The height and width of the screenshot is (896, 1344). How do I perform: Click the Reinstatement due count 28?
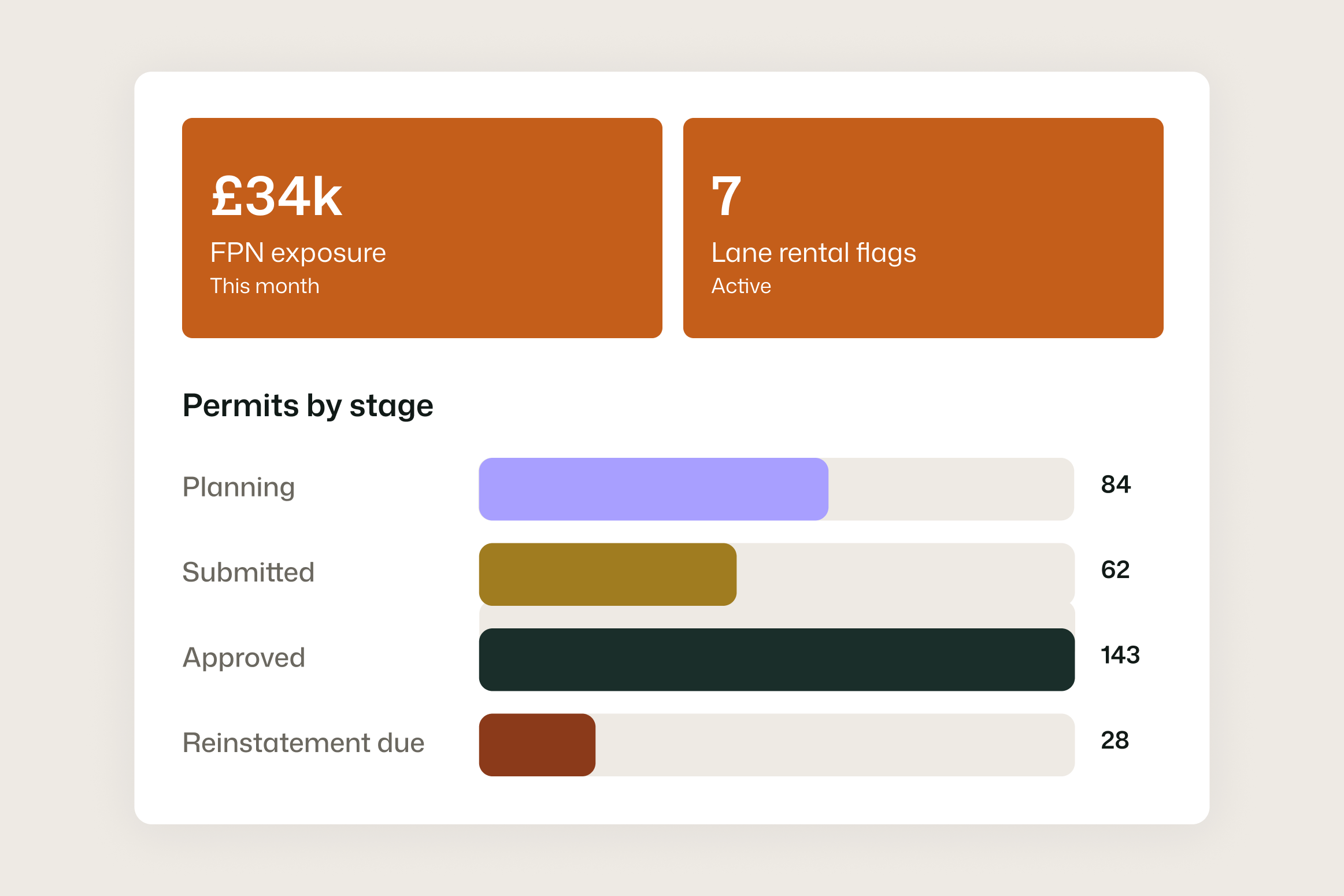tap(1115, 741)
